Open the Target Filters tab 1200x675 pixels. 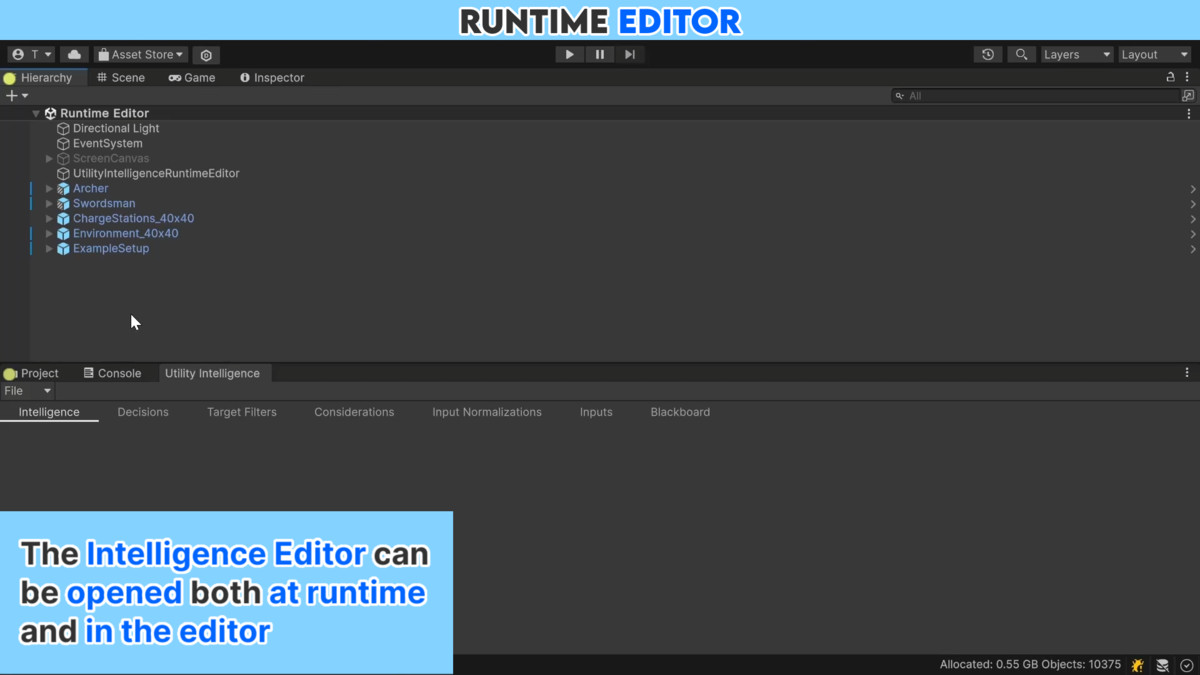tap(242, 412)
